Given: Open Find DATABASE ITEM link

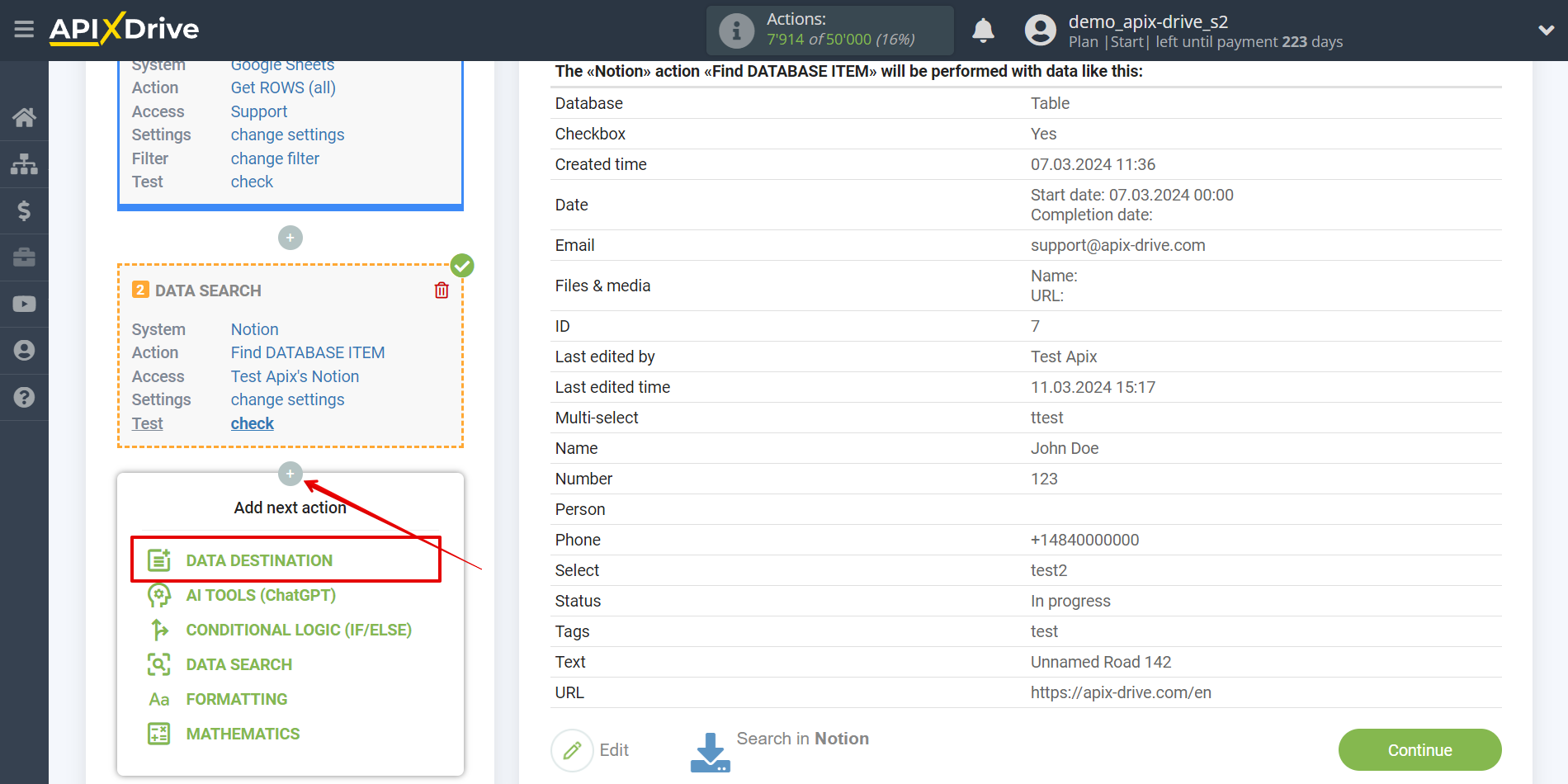Looking at the screenshot, I should tap(308, 352).
